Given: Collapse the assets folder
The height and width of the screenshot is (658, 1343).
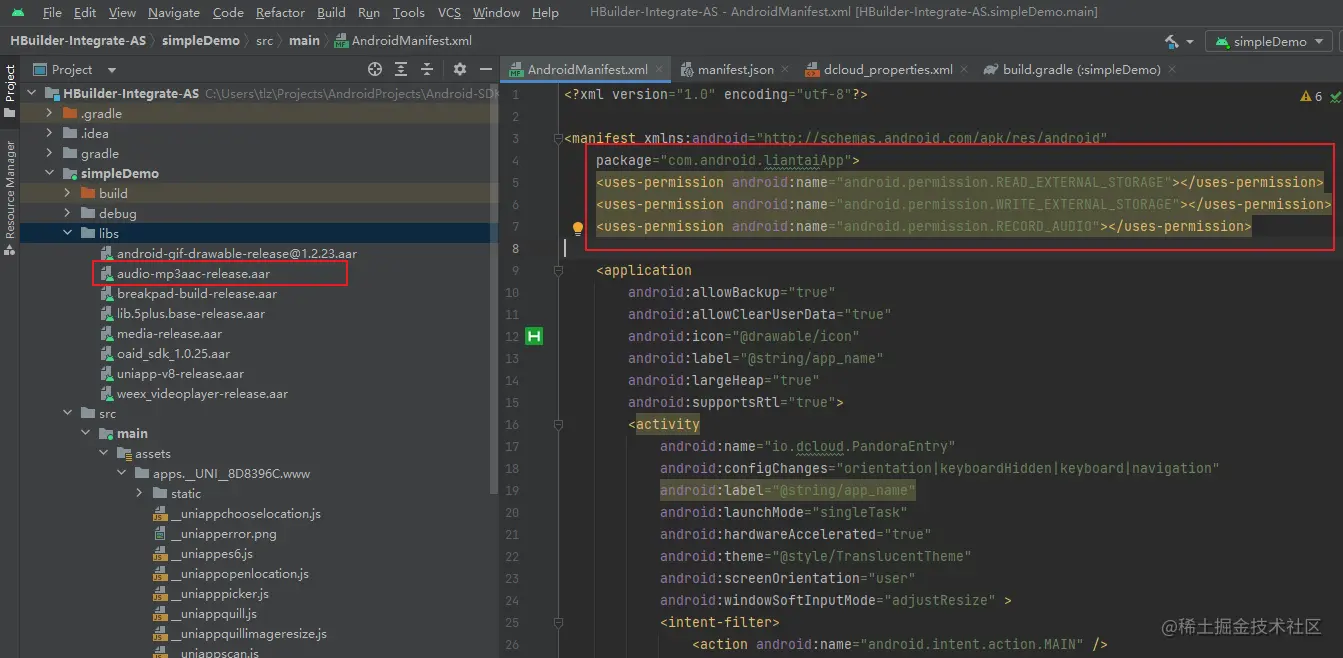Looking at the screenshot, I should pos(104,454).
